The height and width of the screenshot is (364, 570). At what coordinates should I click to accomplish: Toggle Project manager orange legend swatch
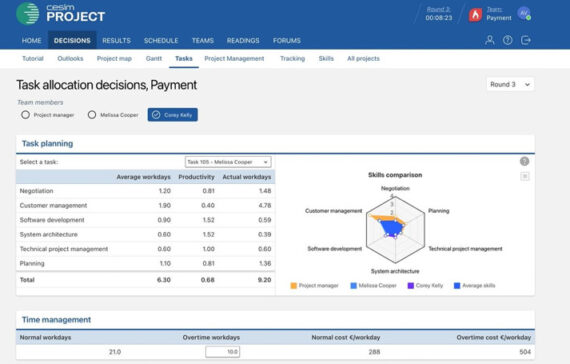[293, 285]
